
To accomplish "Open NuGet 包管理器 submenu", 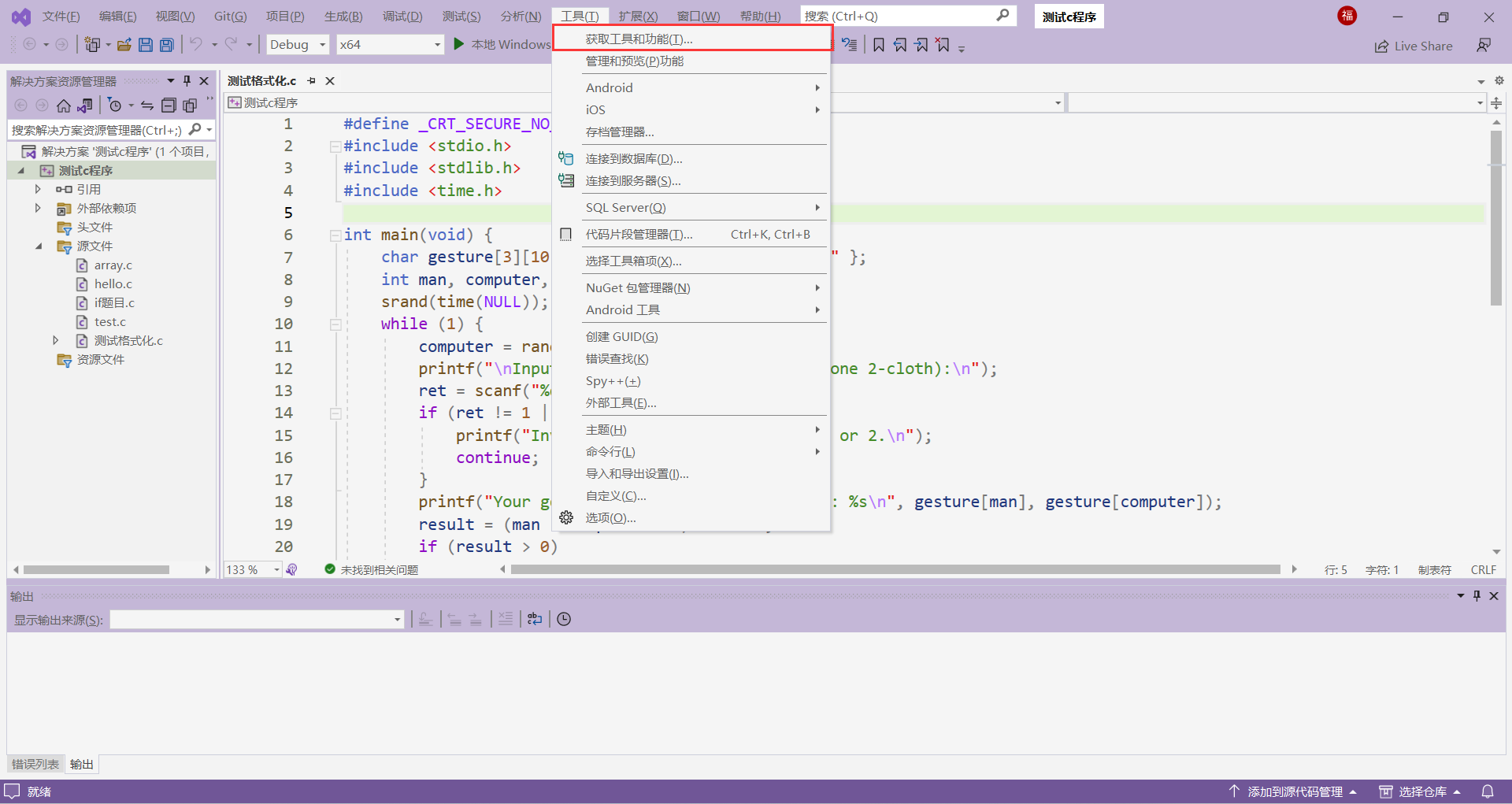I will (638, 288).
